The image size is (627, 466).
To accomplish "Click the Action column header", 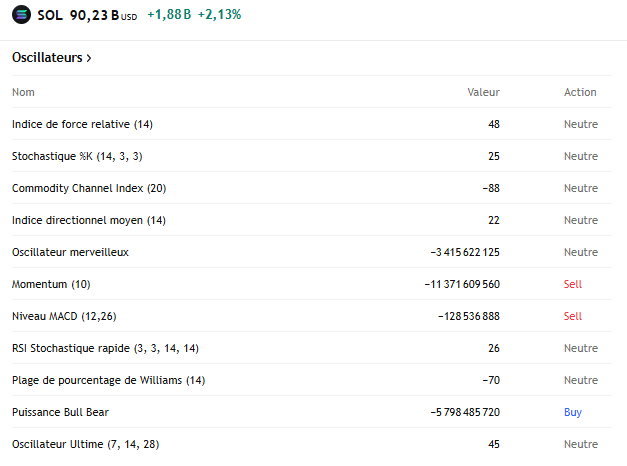I will 580,92.
